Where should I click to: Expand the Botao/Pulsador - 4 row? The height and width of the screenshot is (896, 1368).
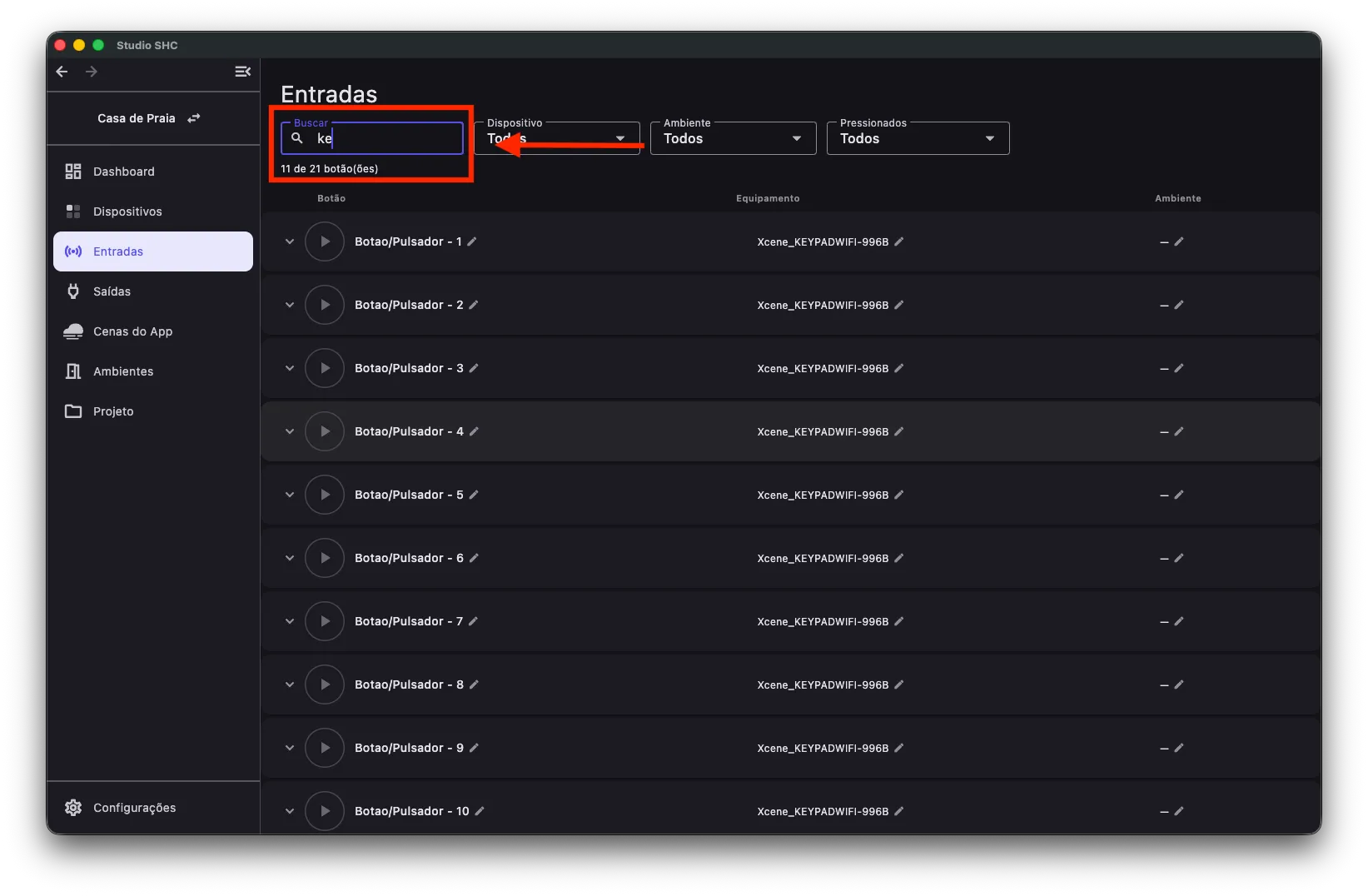[290, 431]
